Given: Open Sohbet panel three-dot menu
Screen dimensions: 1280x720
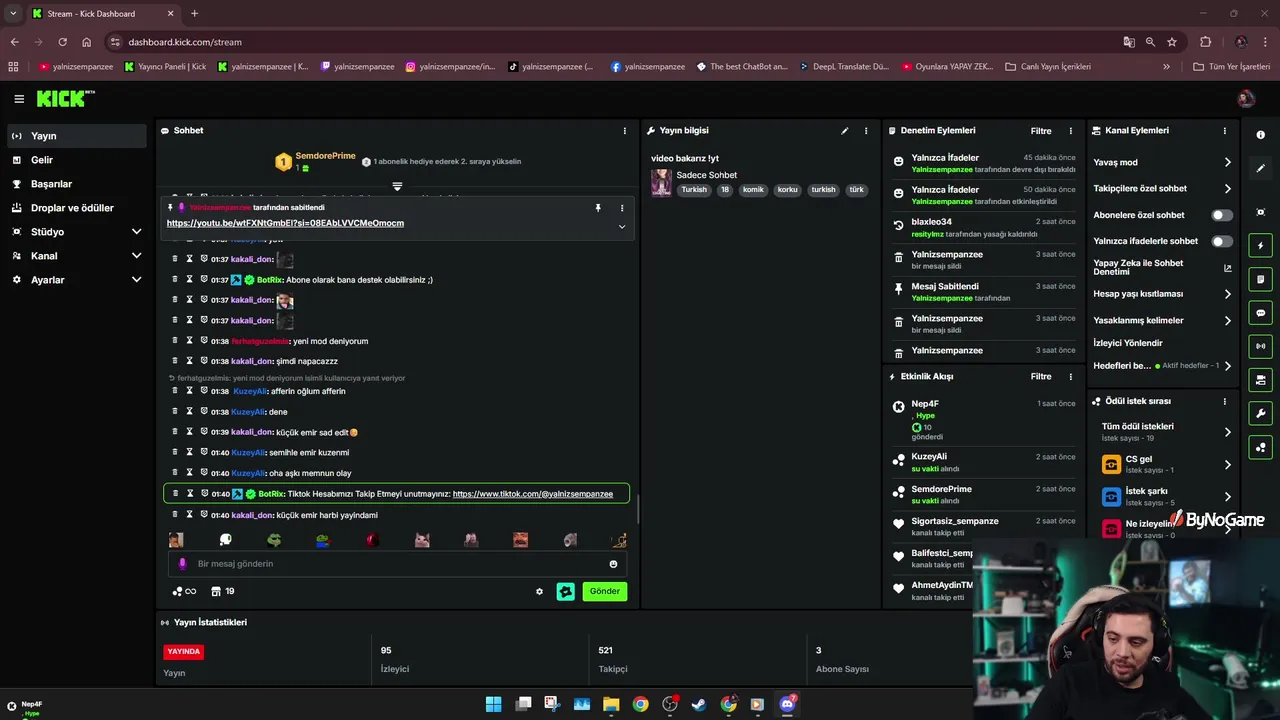Looking at the screenshot, I should pyautogui.click(x=625, y=131).
